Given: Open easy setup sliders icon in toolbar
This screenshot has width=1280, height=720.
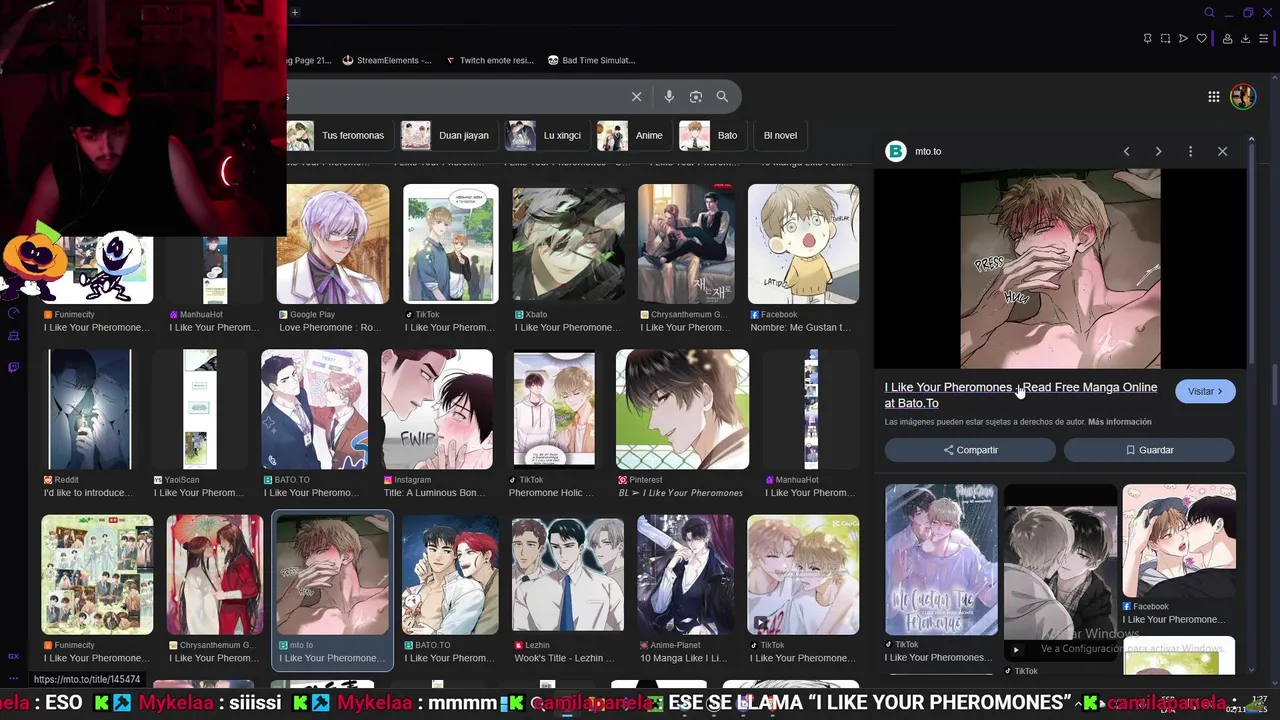Looking at the screenshot, I should click(1264, 39).
